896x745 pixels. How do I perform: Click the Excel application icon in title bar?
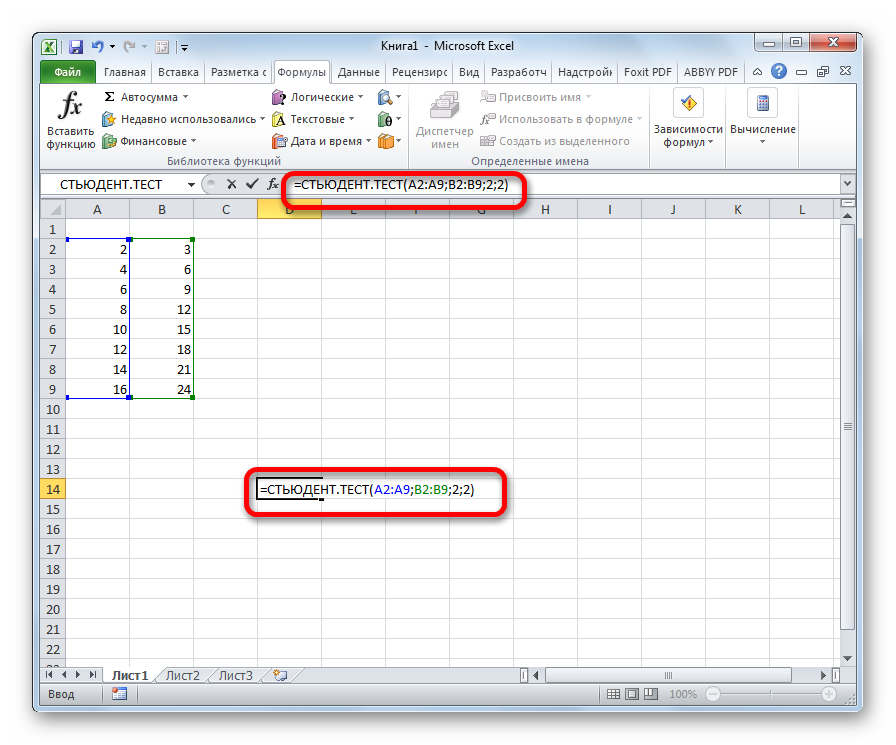click(50, 46)
